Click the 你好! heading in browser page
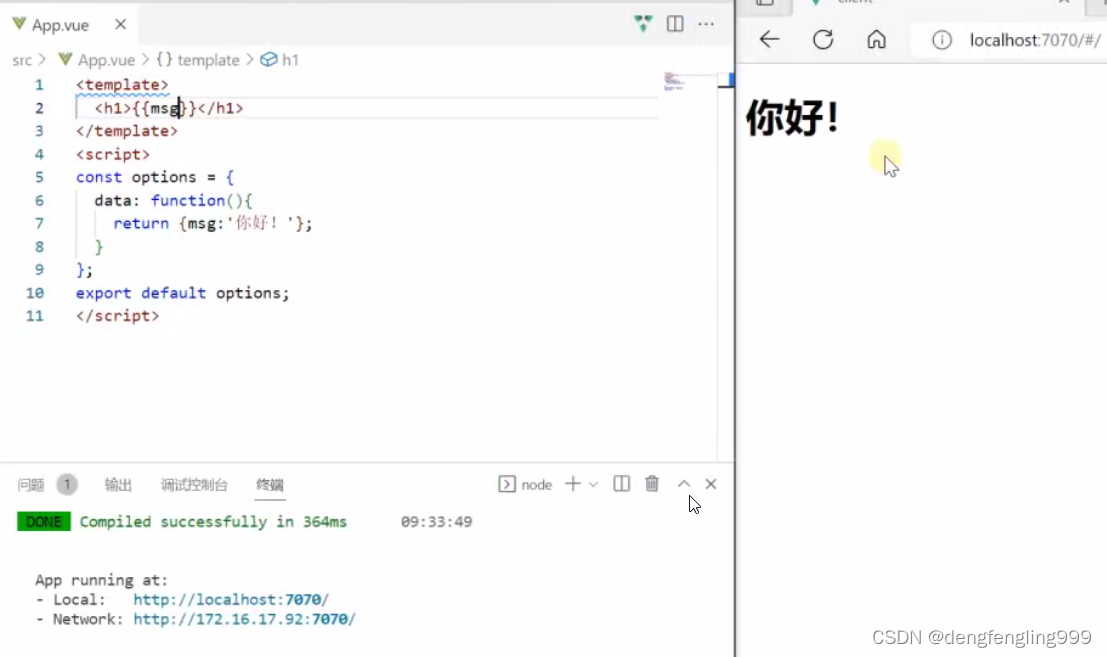 click(793, 117)
